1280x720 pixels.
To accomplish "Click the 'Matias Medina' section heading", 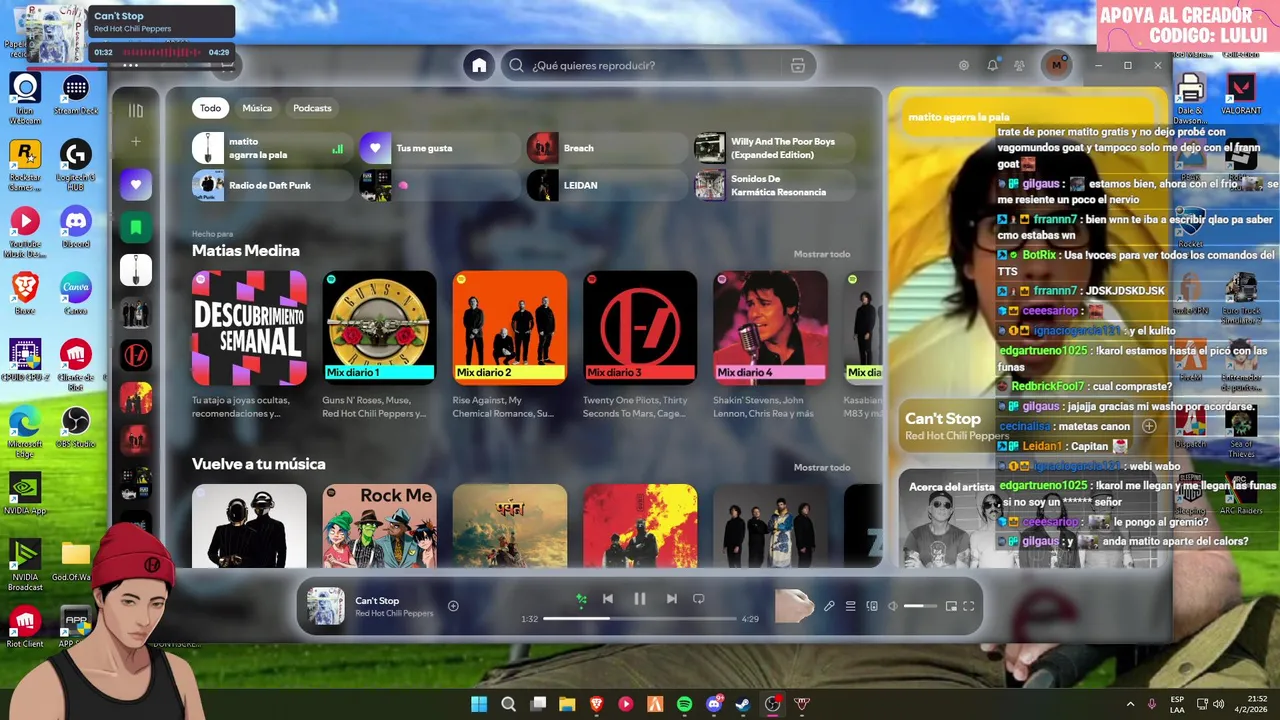I will pyautogui.click(x=246, y=251).
